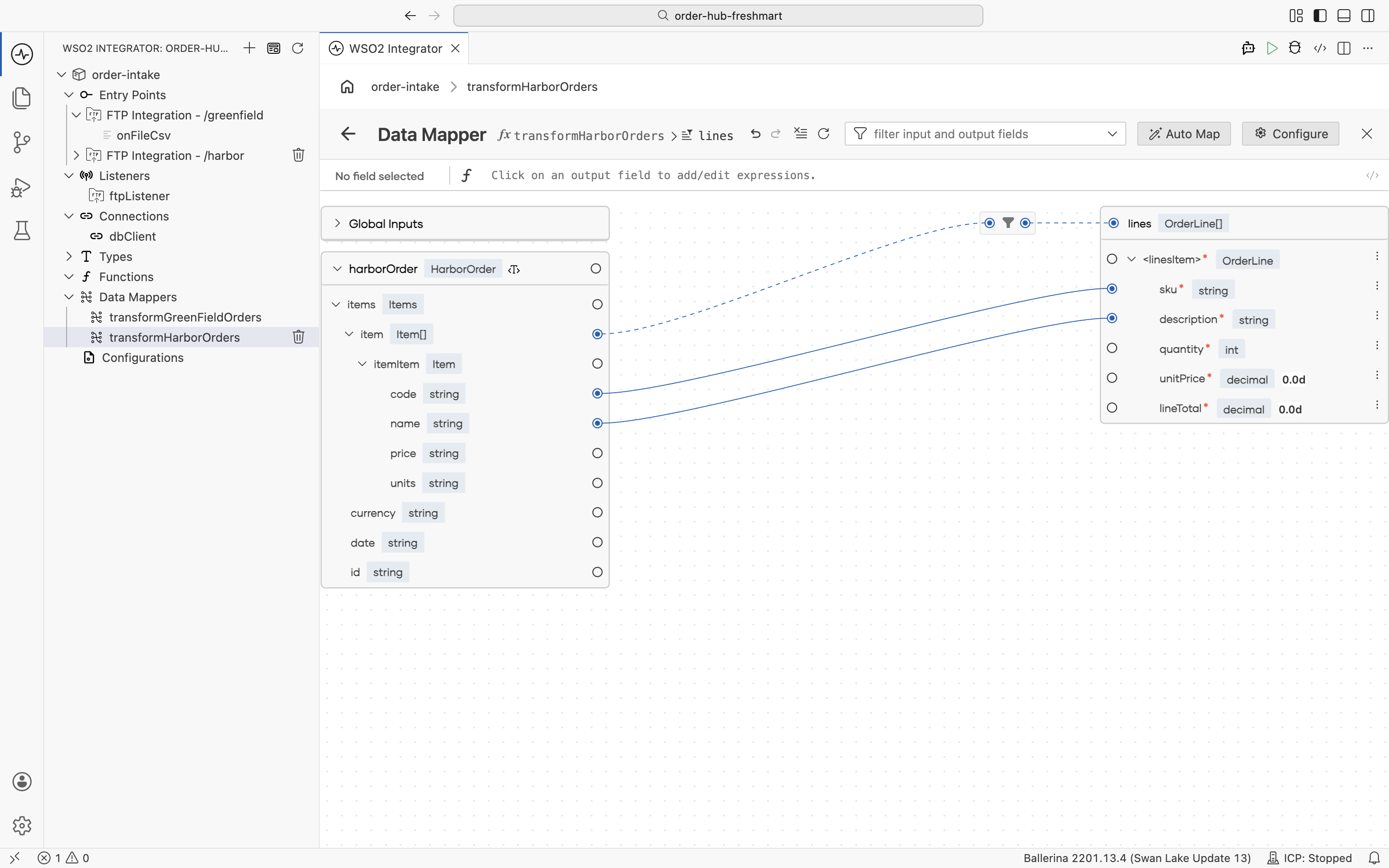Open the Testing flask icon

click(22, 231)
